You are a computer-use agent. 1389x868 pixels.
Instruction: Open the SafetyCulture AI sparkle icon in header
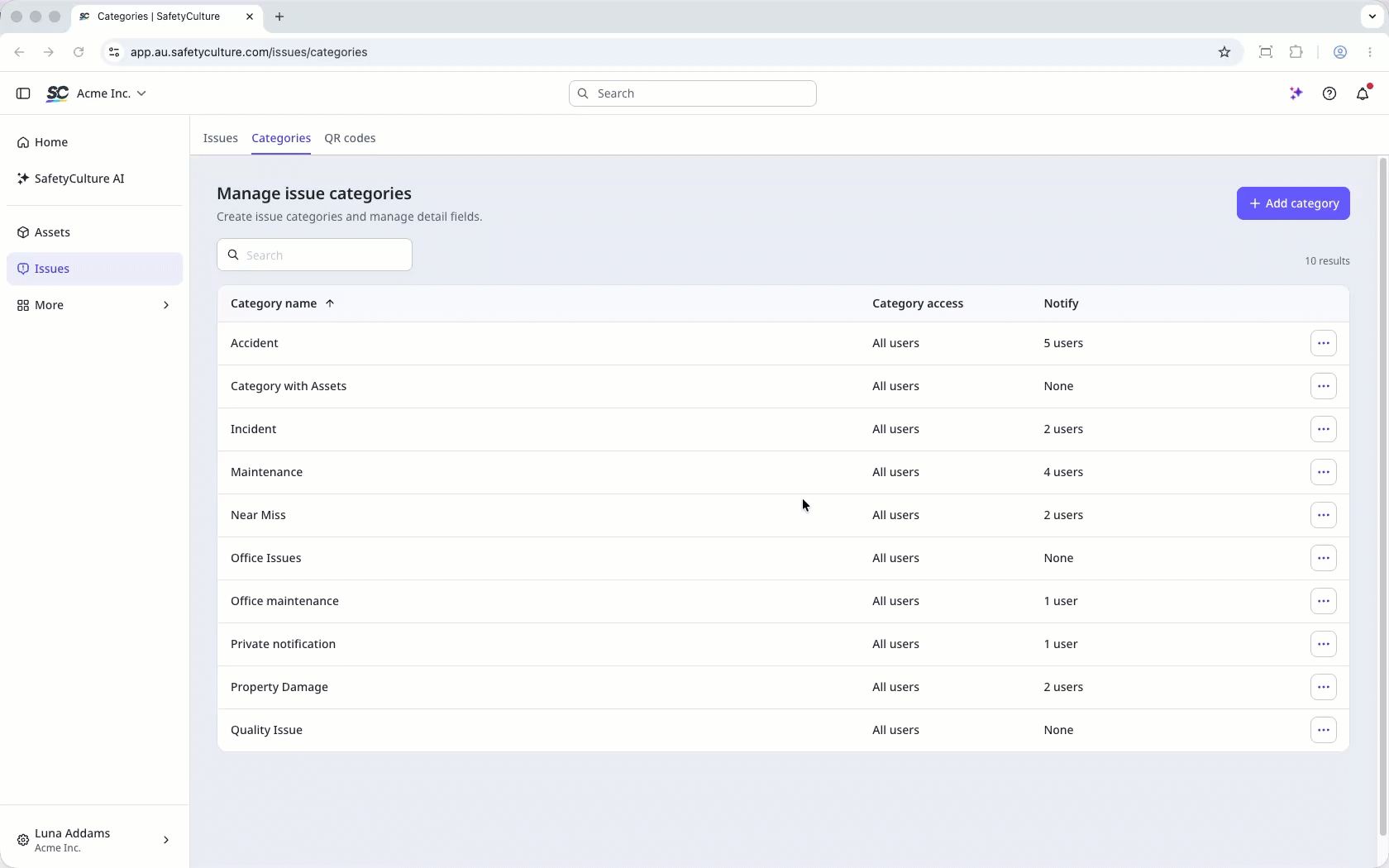(1296, 93)
